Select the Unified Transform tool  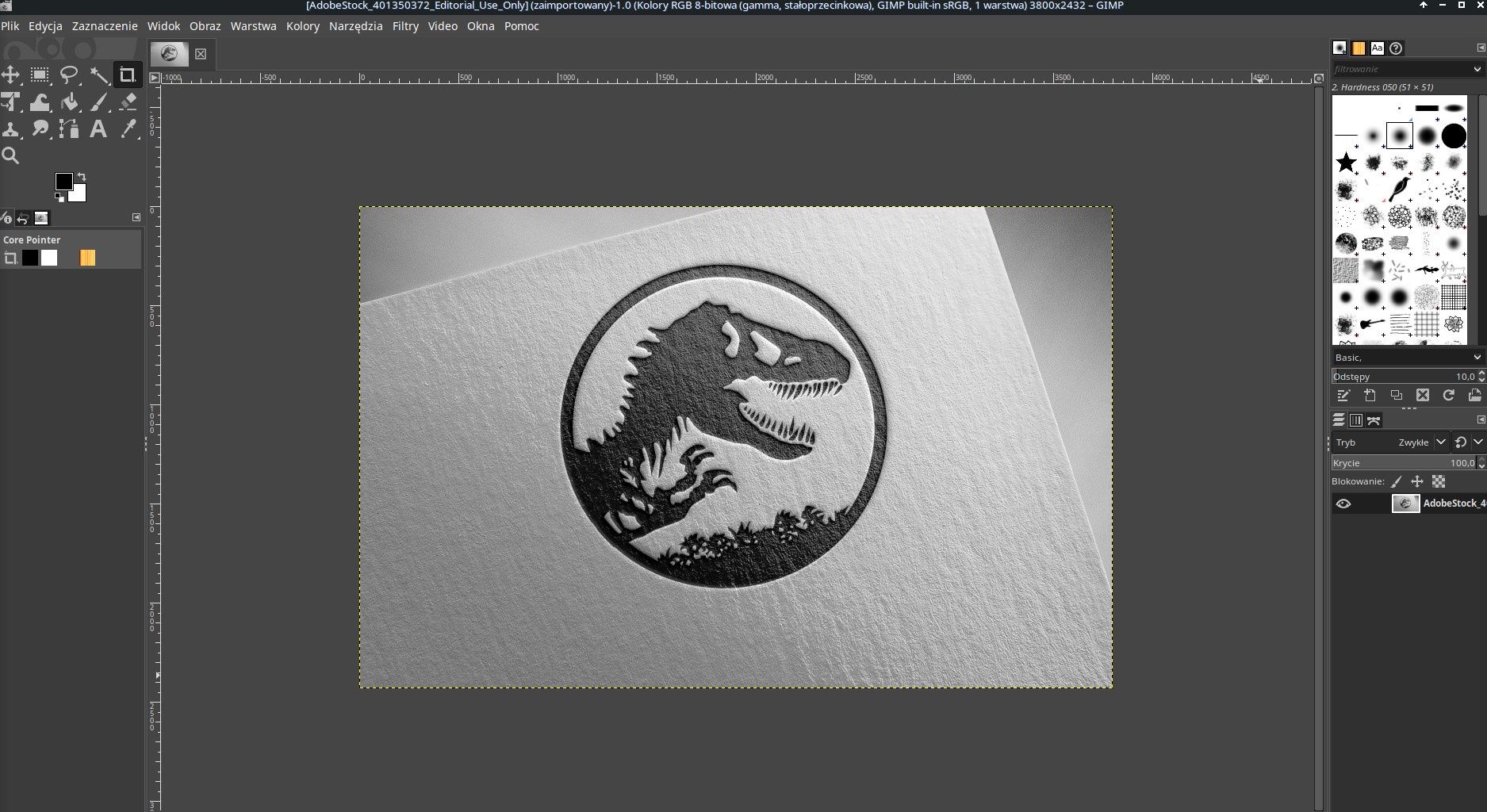pyautogui.click(x=10, y=102)
